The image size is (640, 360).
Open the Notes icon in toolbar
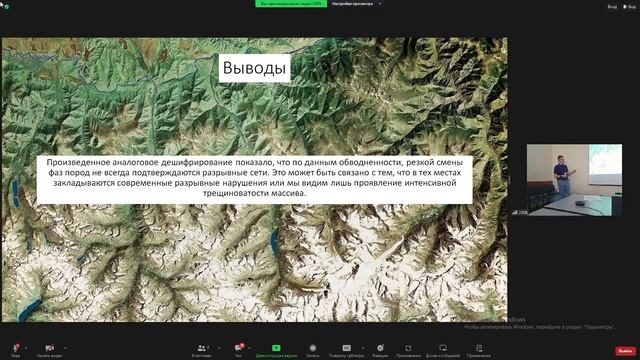479,350
